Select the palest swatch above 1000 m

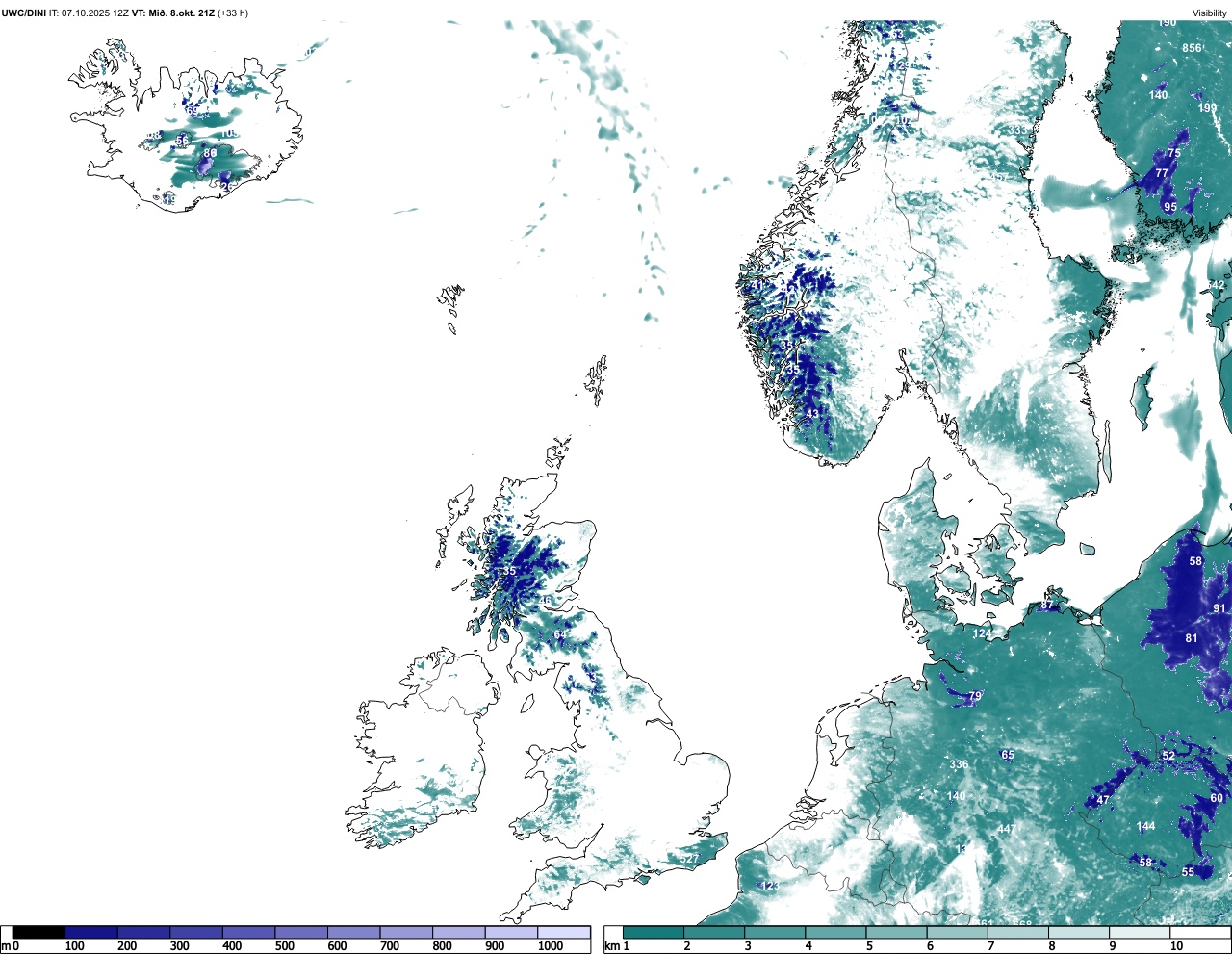point(564,932)
